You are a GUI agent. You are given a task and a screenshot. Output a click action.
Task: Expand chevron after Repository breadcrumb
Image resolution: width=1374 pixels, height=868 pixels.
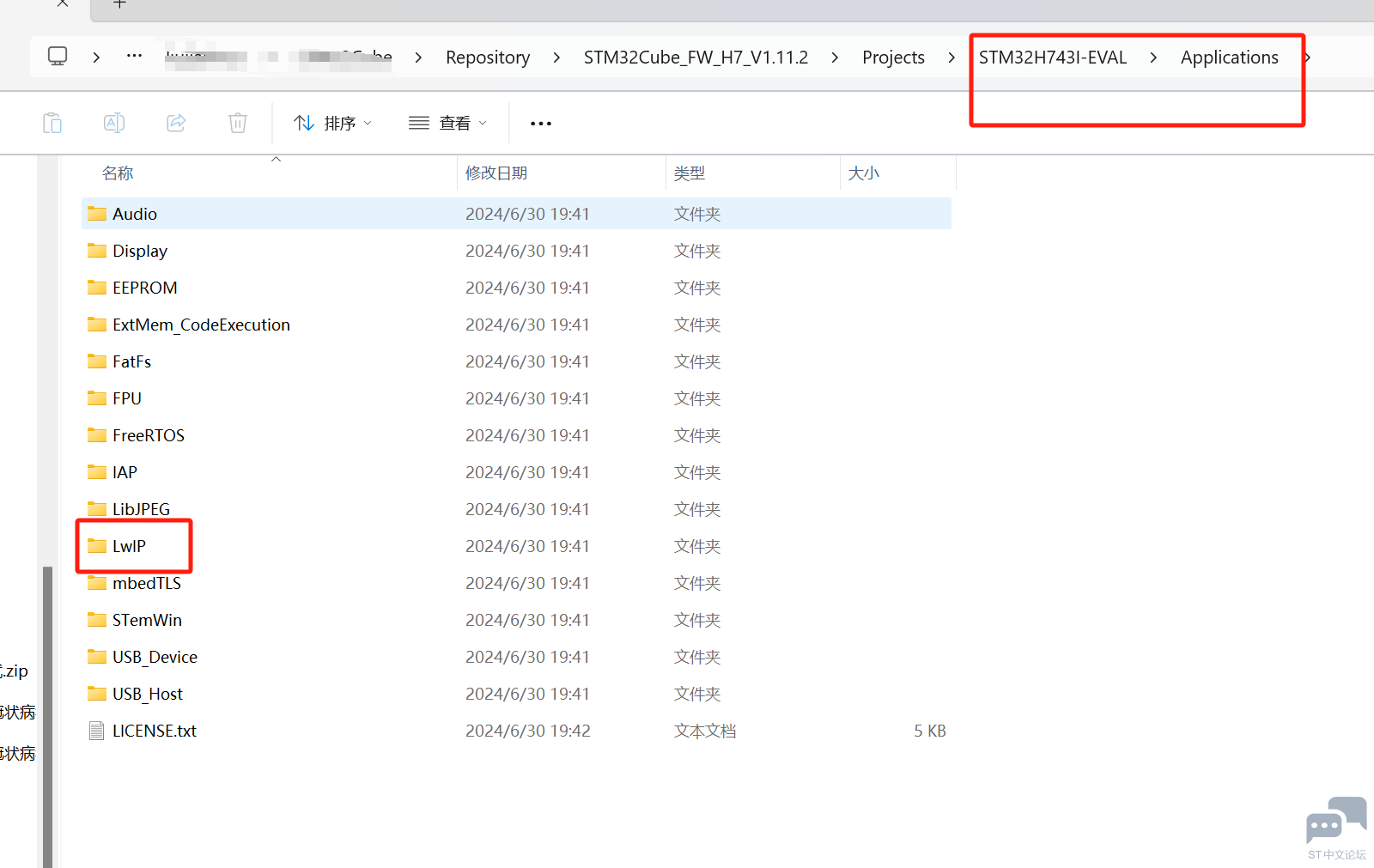[x=556, y=57]
